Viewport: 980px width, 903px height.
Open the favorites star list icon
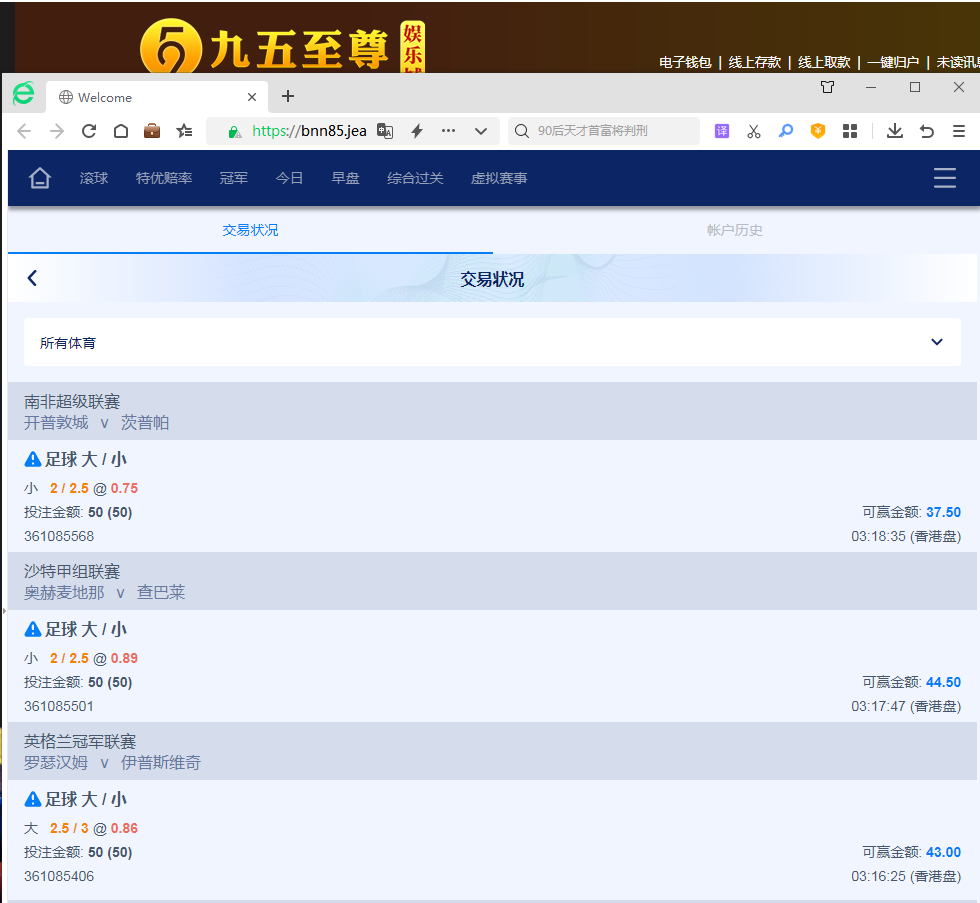[x=184, y=131]
